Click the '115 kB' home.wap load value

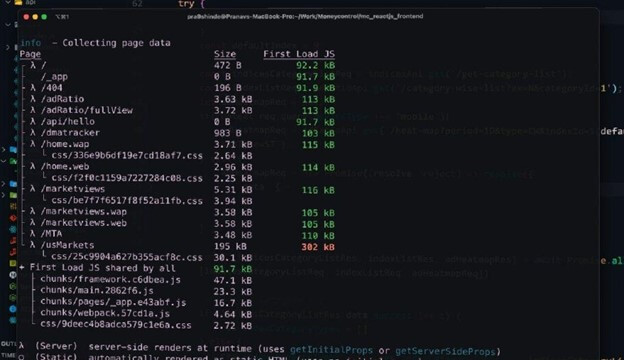tap(318, 145)
